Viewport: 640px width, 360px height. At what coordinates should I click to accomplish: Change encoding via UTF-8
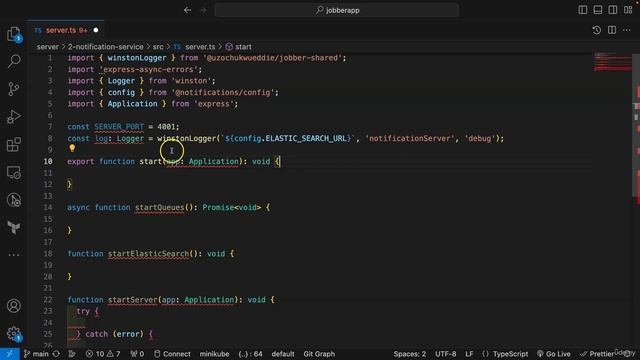[445, 354]
